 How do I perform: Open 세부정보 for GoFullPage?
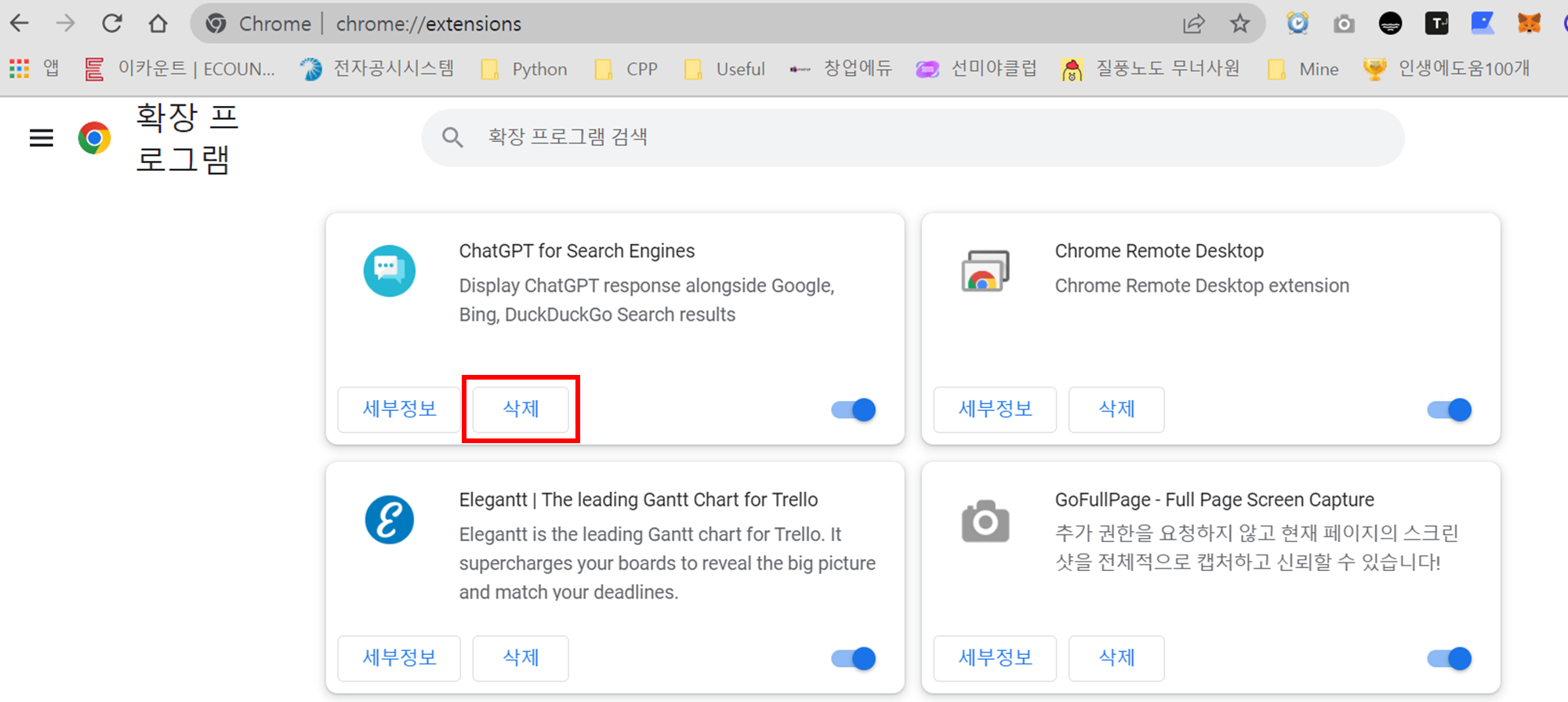tap(995, 658)
